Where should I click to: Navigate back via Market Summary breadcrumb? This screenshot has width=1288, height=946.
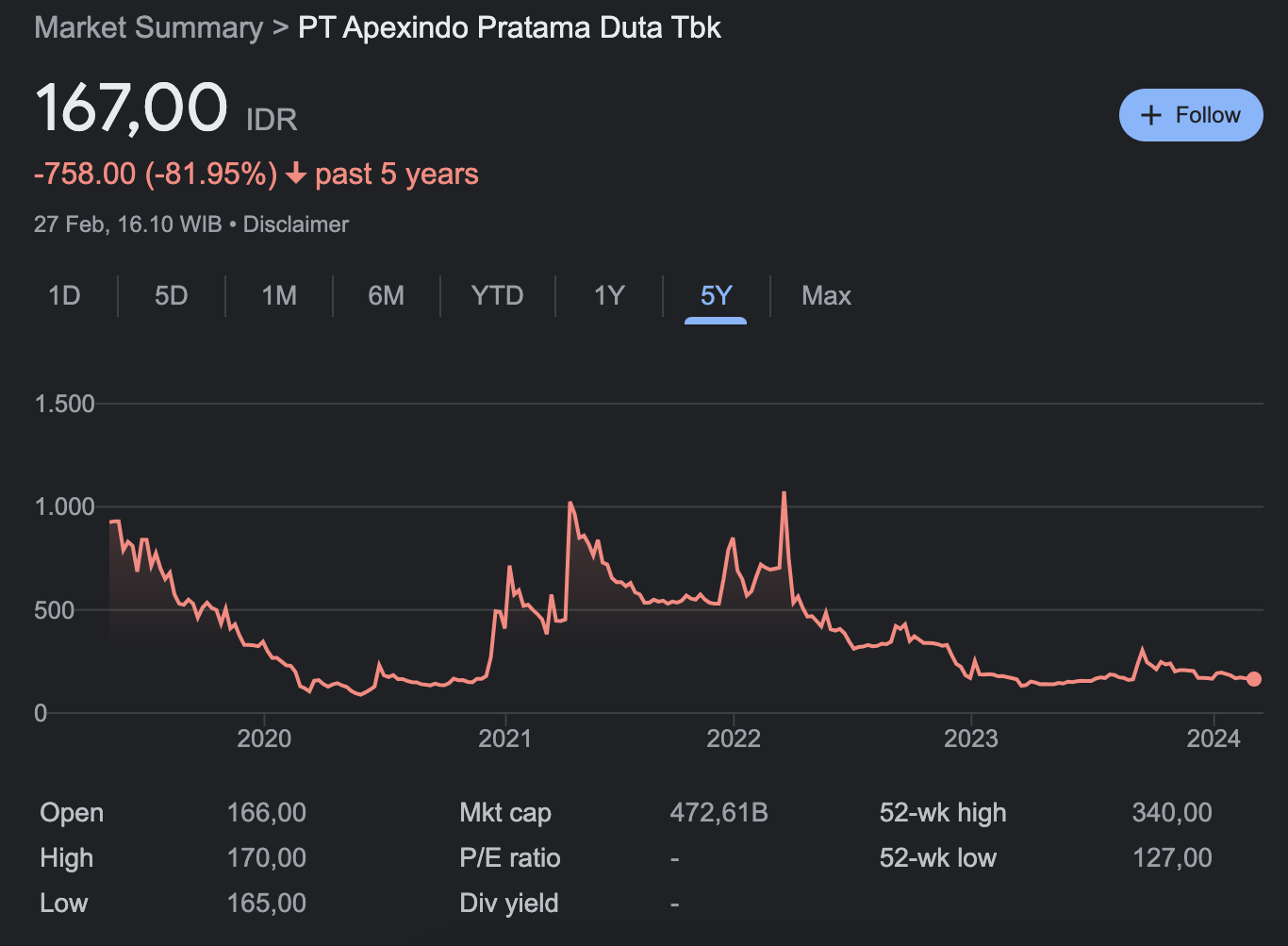pyautogui.click(x=148, y=27)
